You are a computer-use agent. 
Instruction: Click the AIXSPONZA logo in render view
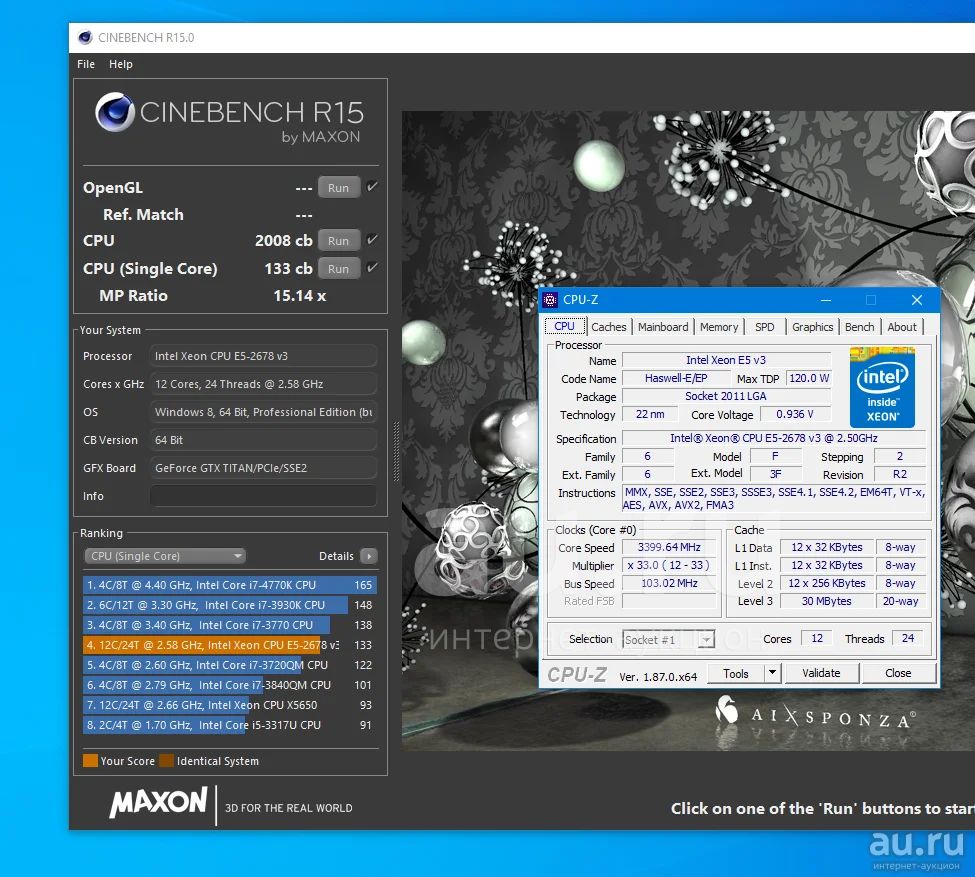click(x=816, y=714)
